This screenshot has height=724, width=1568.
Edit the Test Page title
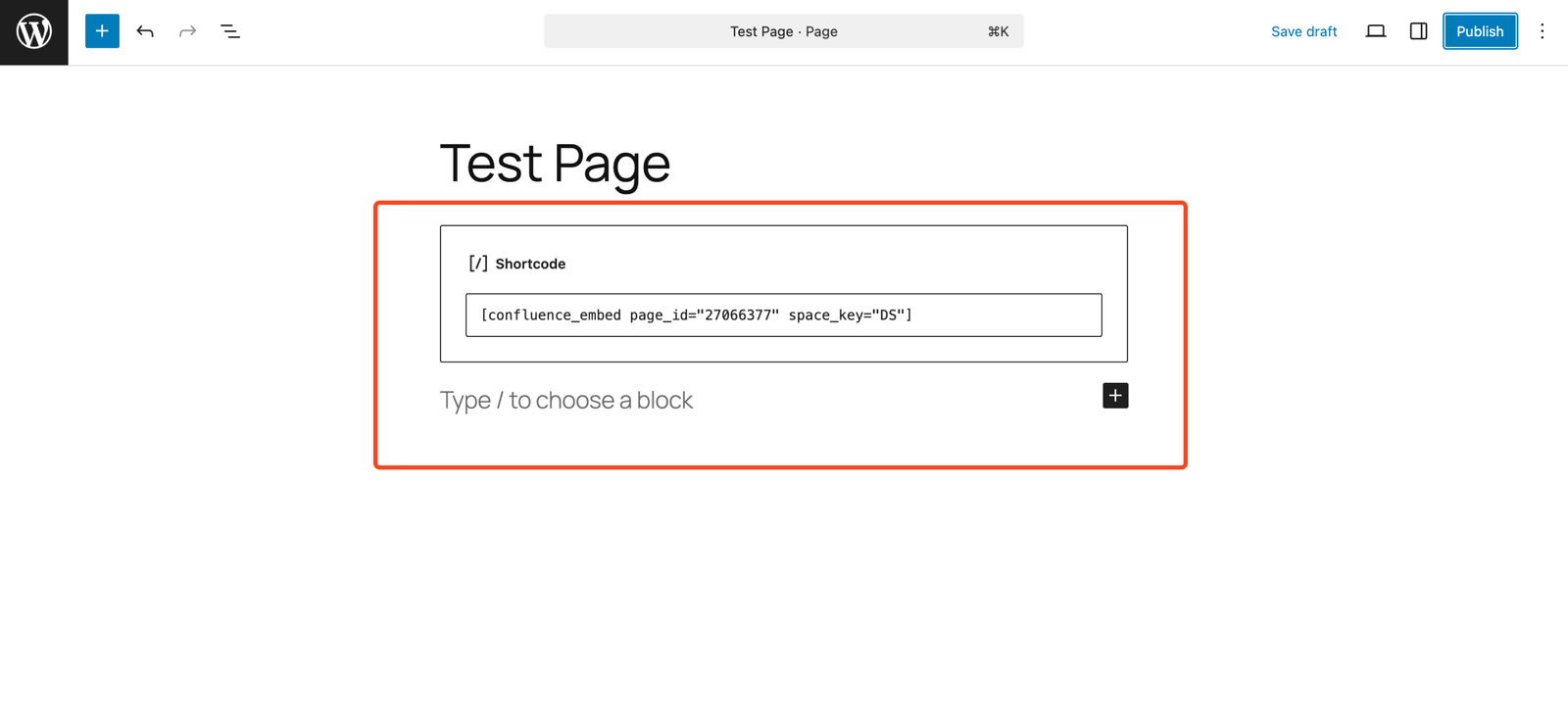[x=555, y=163]
